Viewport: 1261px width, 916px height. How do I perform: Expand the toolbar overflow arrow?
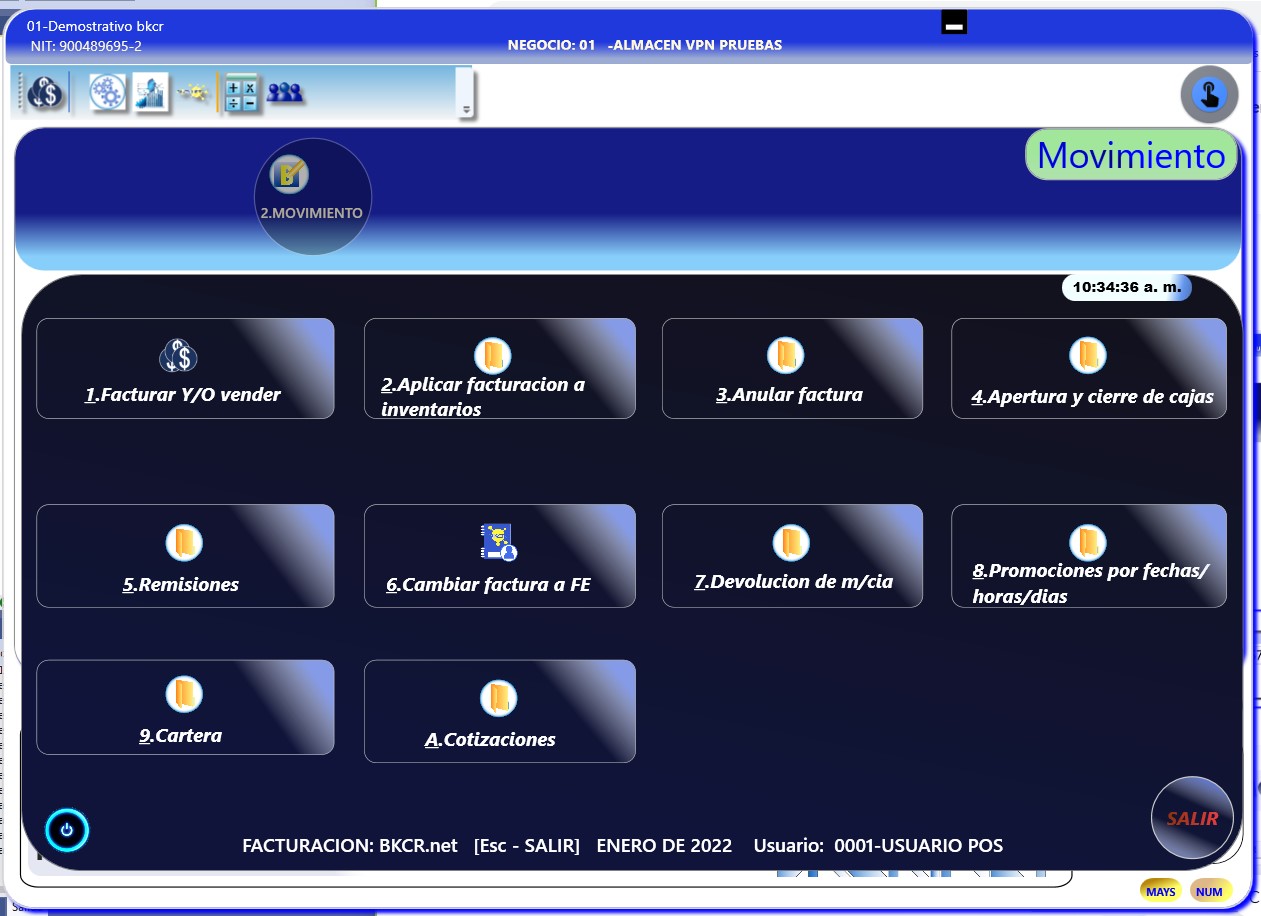click(x=465, y=108)
